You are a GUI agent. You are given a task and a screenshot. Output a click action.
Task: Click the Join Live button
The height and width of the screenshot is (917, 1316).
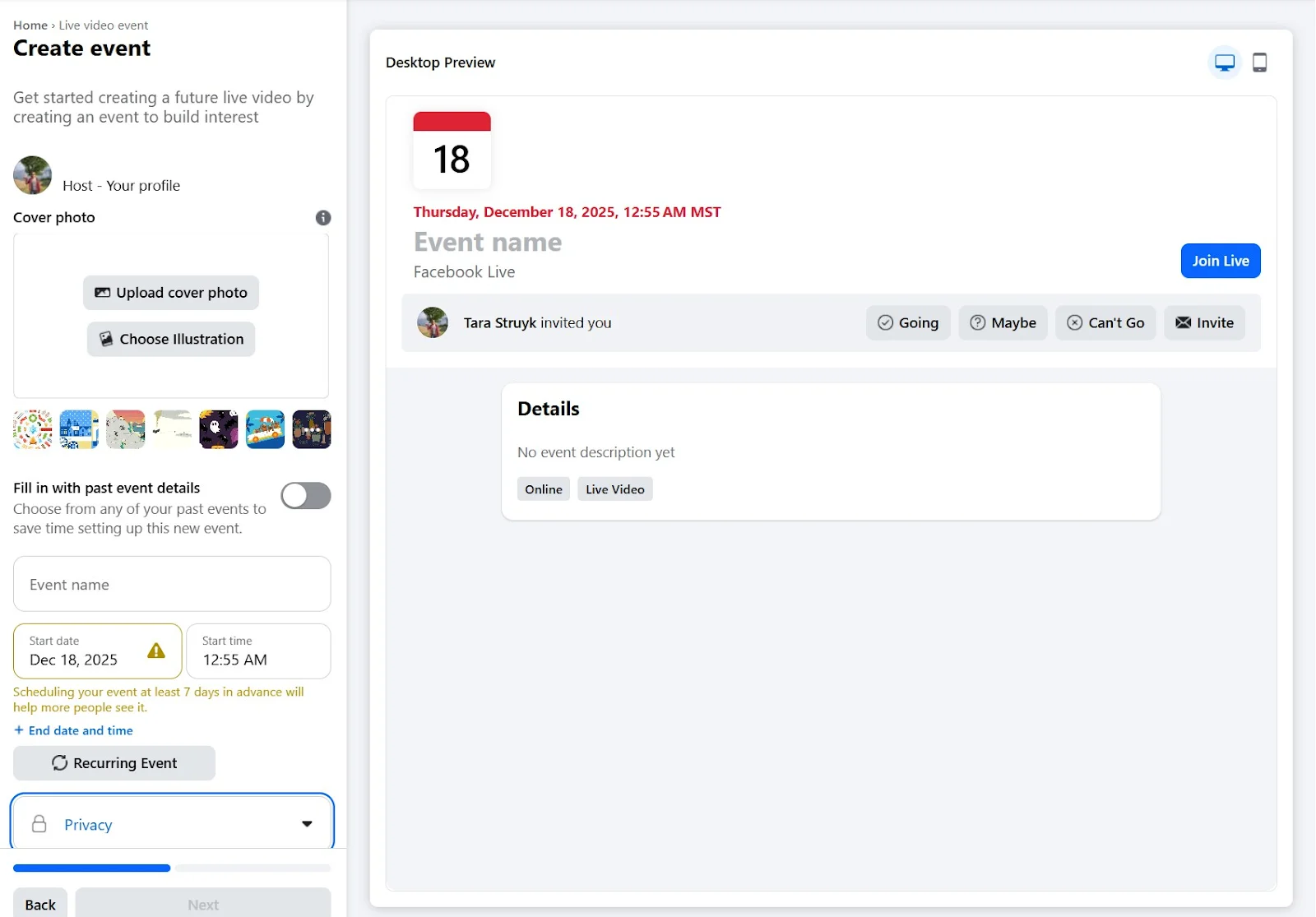[1220, 261]
